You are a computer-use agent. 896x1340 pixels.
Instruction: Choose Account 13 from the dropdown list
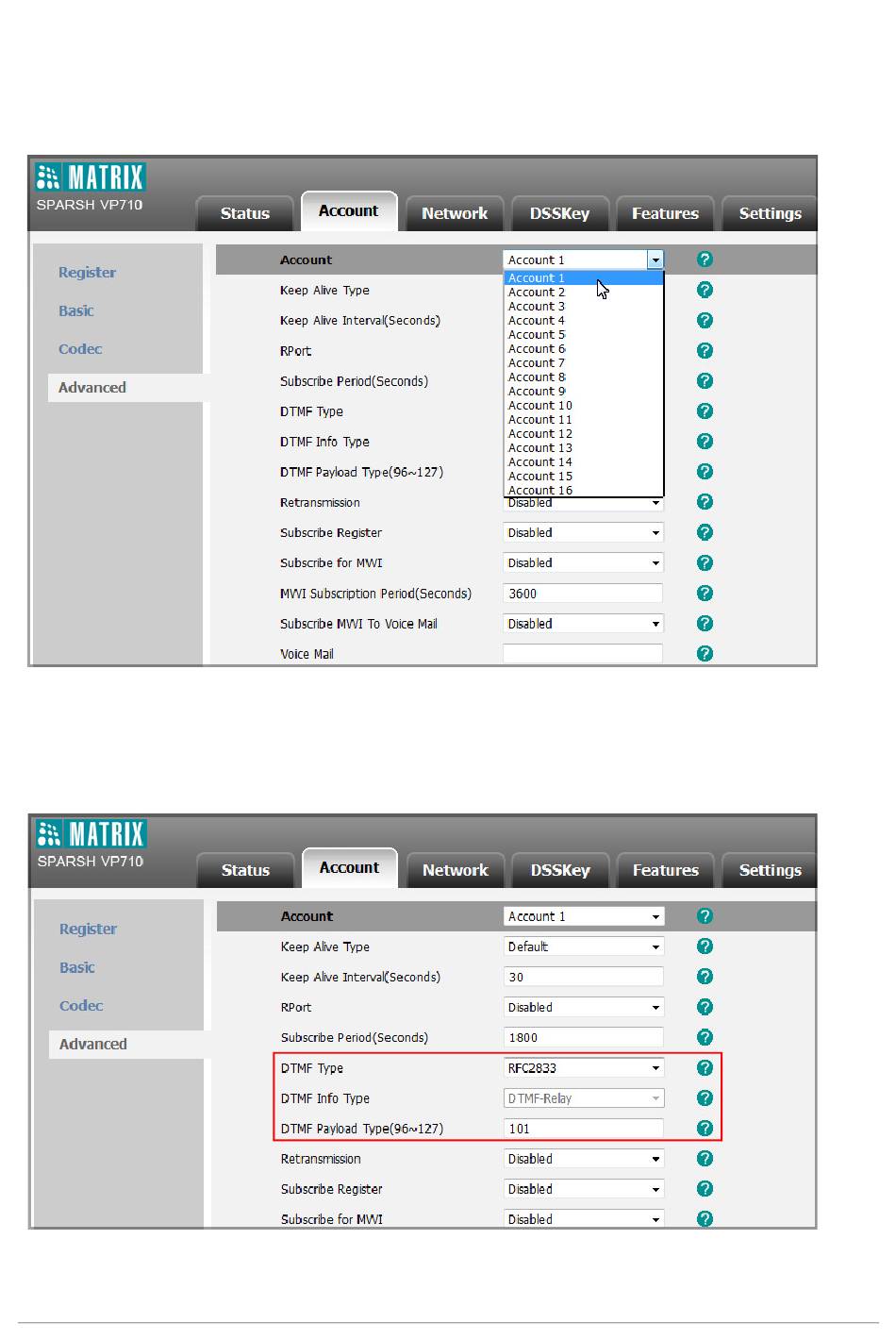point(584,448)
